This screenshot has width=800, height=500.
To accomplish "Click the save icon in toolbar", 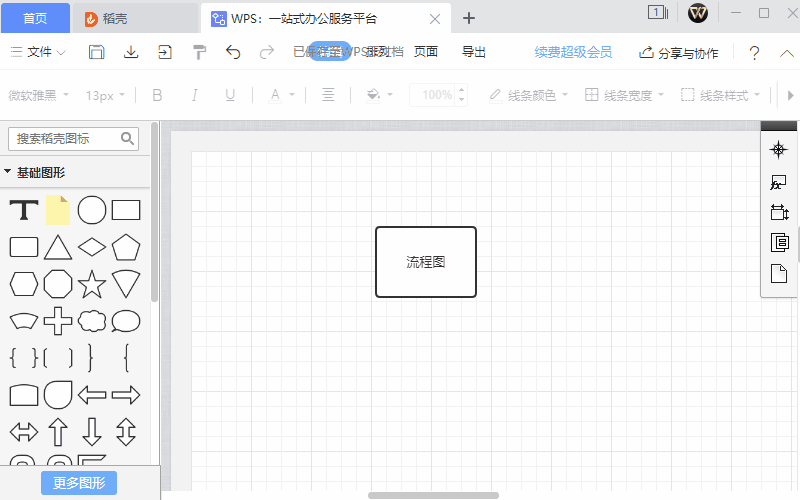I will click(x=96, y=52).
